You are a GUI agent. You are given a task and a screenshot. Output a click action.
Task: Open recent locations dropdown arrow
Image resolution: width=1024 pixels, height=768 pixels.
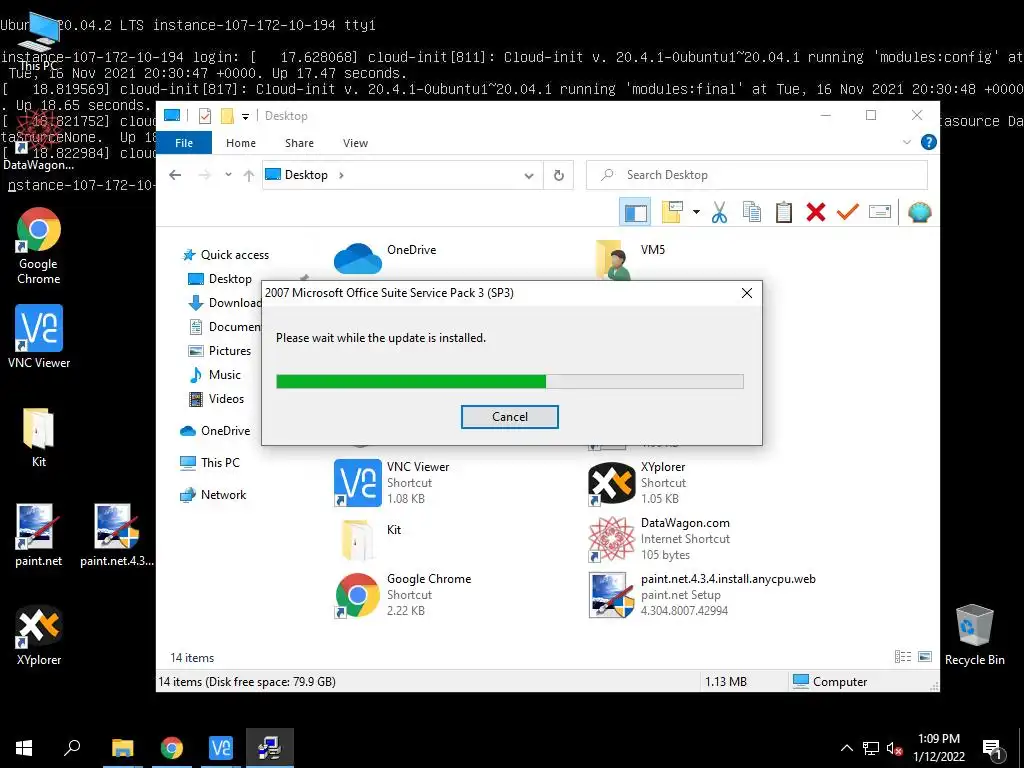[228, 174]
